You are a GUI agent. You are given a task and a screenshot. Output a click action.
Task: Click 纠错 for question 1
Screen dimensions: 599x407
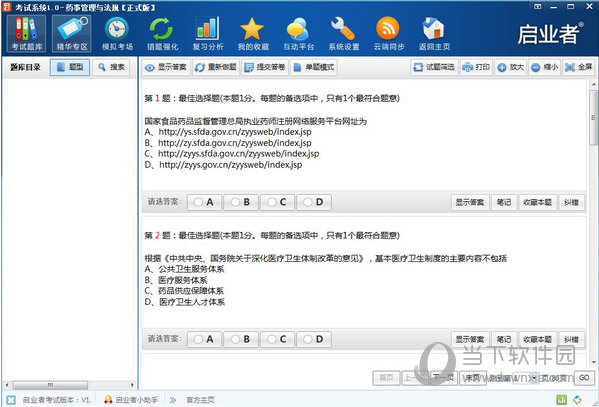point(571,202)
